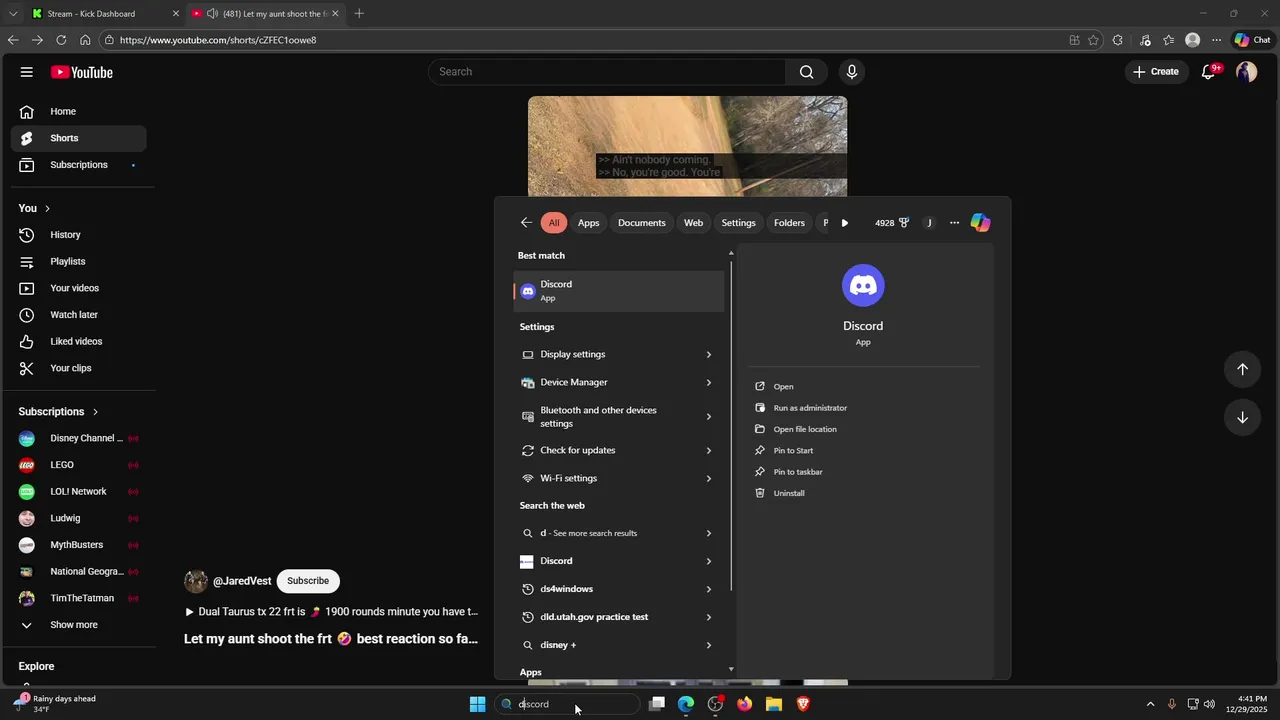The height and width of the screenshot is (720, 1280).
Task: Click the YouTube Create button
Action: click(x=1156, y=72)
